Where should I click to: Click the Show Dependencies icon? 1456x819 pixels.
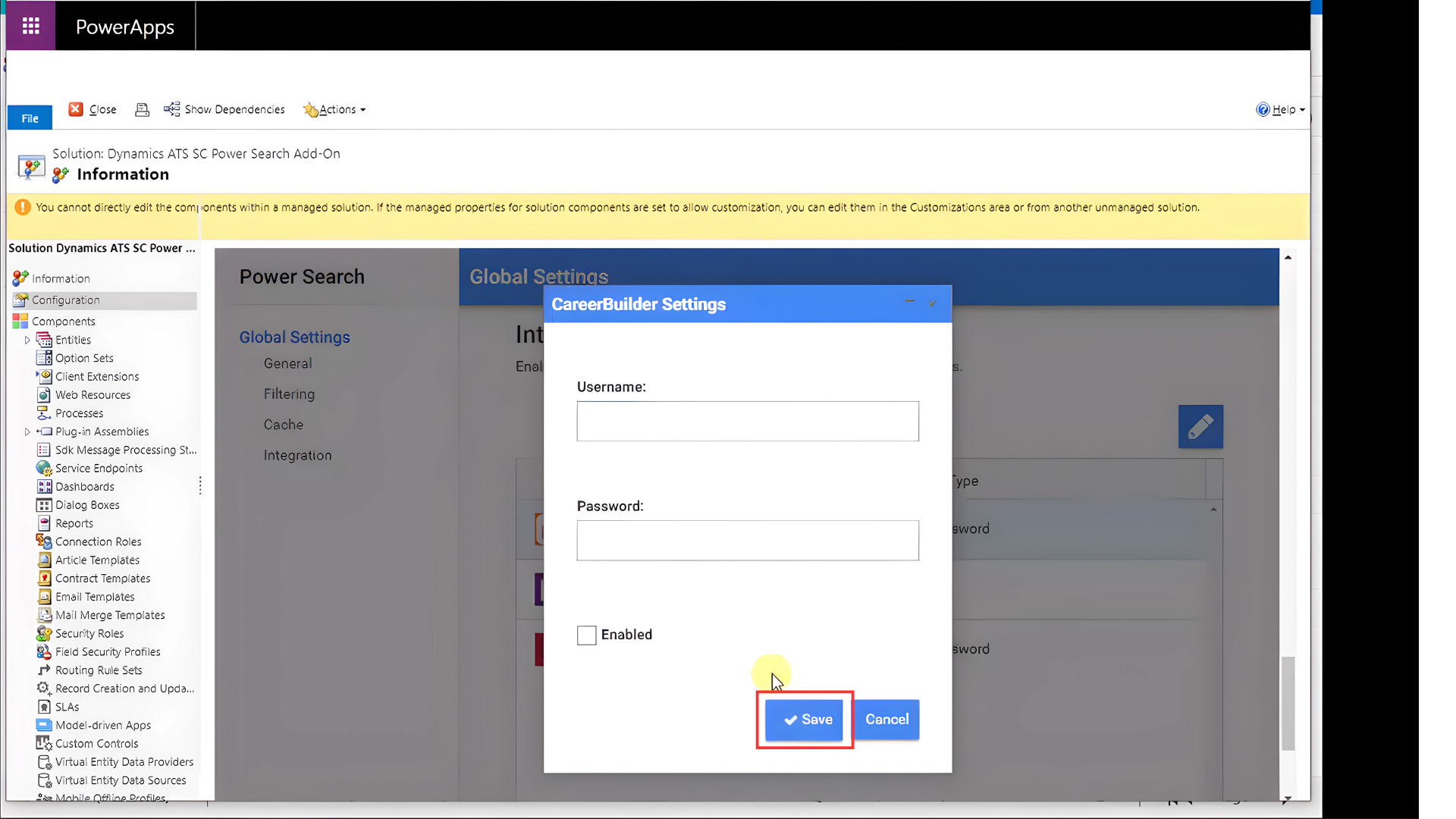tap(172, 109)
